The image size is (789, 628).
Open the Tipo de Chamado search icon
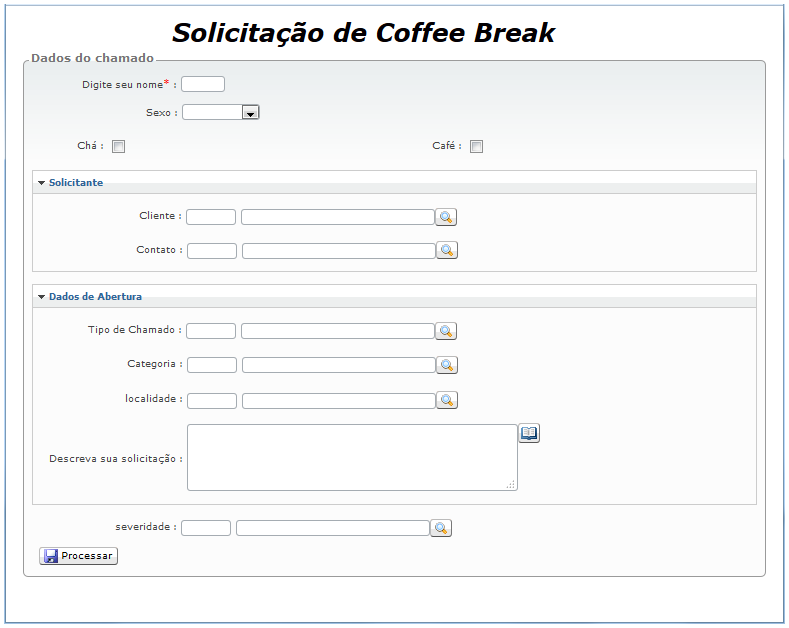tap(446, 331)
